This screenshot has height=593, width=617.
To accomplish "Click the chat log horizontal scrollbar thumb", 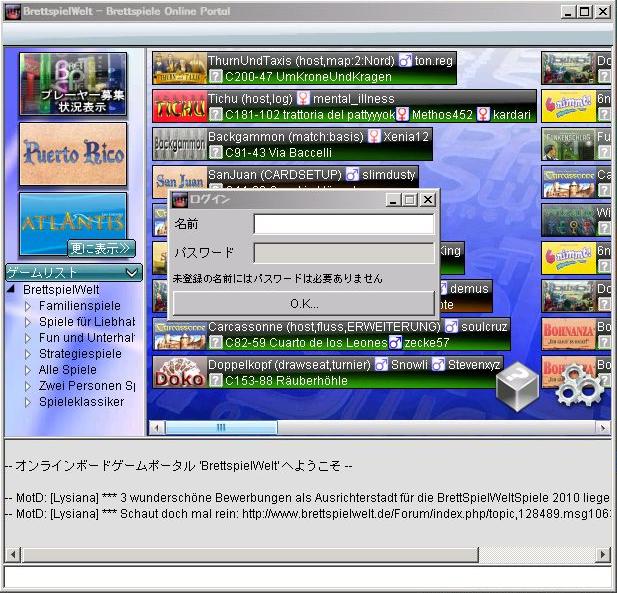I will (x=251, y=555).
